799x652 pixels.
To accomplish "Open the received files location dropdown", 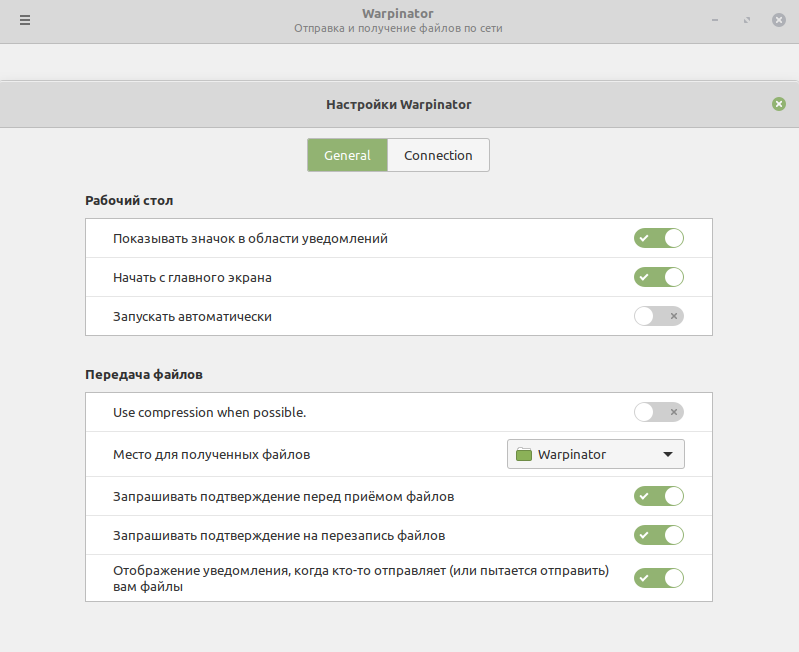I will 595,454.
